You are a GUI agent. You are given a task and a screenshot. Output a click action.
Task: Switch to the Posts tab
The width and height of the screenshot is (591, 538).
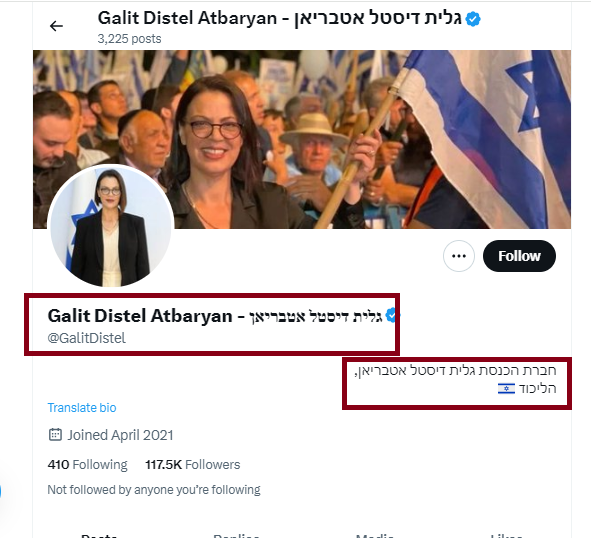click(x=99, y=535)
